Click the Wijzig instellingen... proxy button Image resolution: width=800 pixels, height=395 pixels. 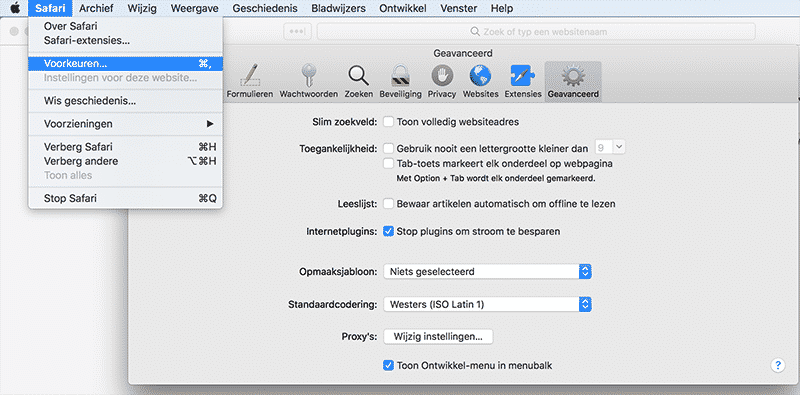click(x=438, y=337)
